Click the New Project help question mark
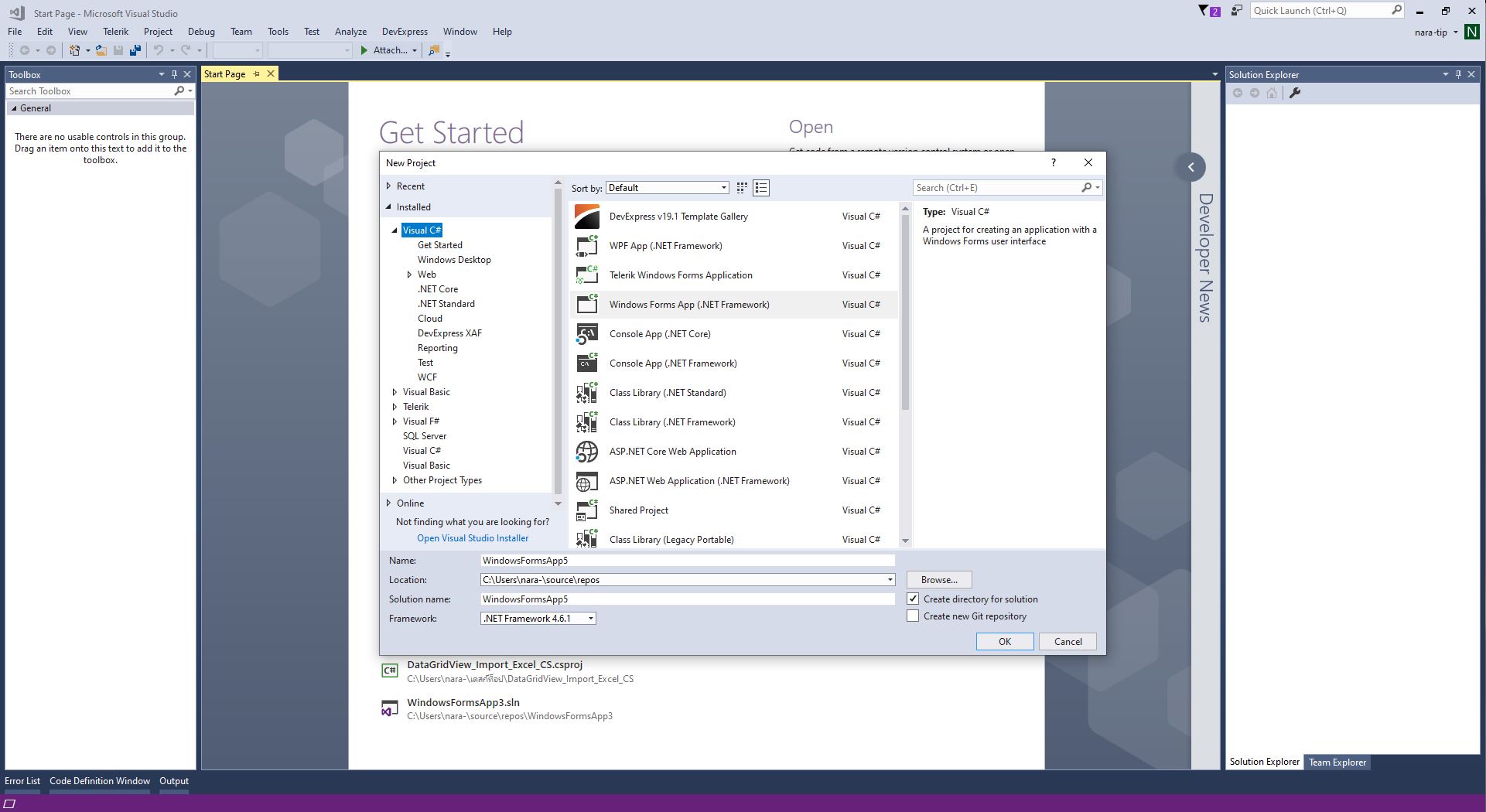The height and width of the screenshot is (812, 1486). tap(1053, 162)
